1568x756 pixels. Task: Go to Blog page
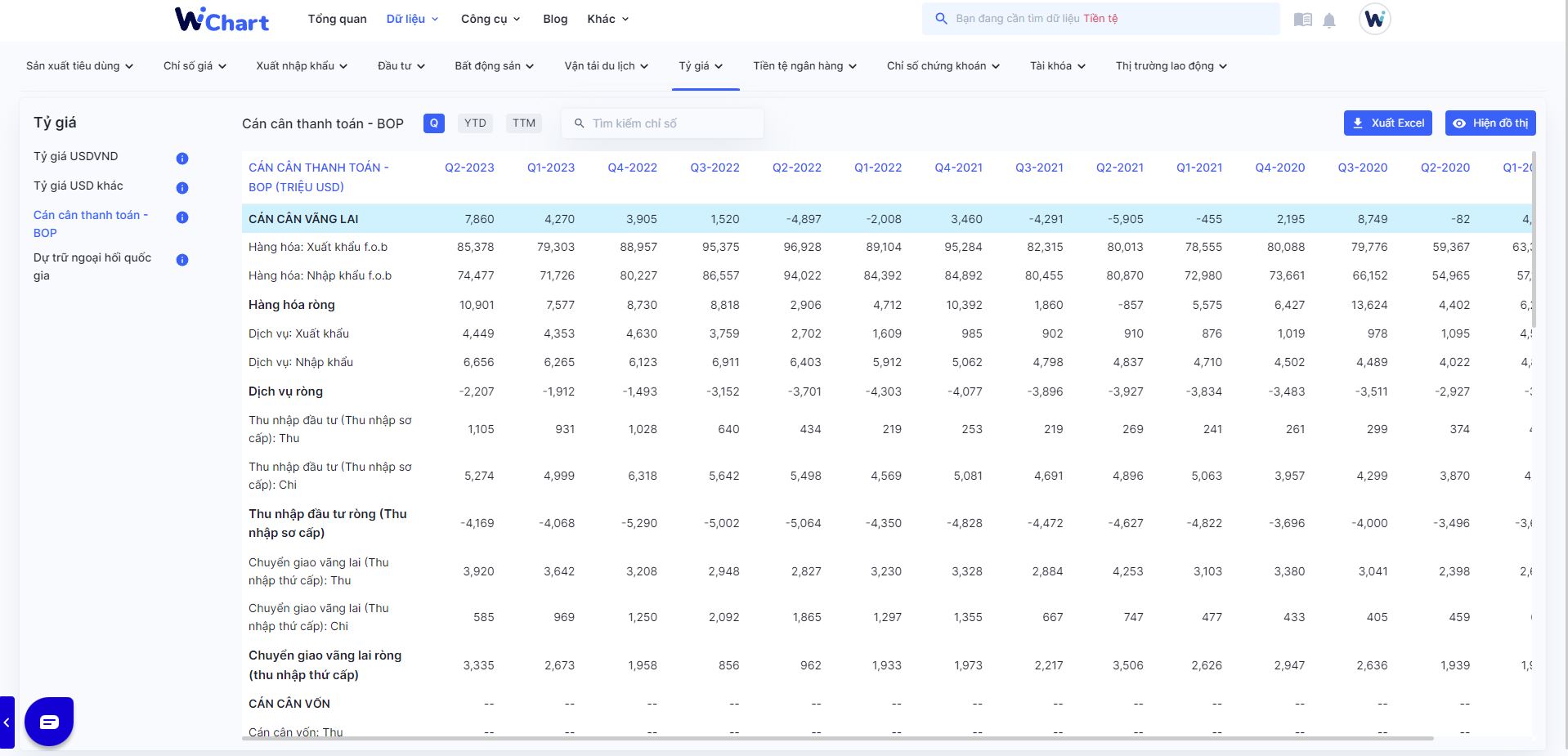point(555,19)
